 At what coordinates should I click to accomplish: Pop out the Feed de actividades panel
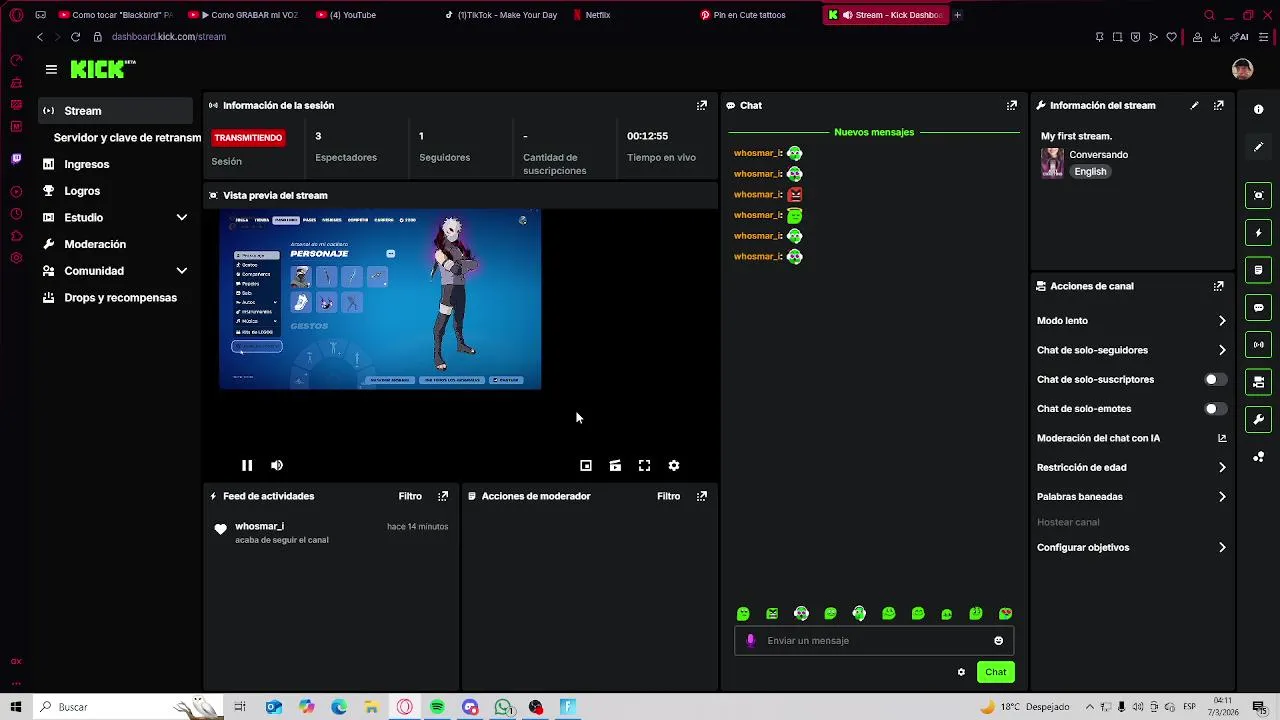pyautogui.click(x=443, y=496)
